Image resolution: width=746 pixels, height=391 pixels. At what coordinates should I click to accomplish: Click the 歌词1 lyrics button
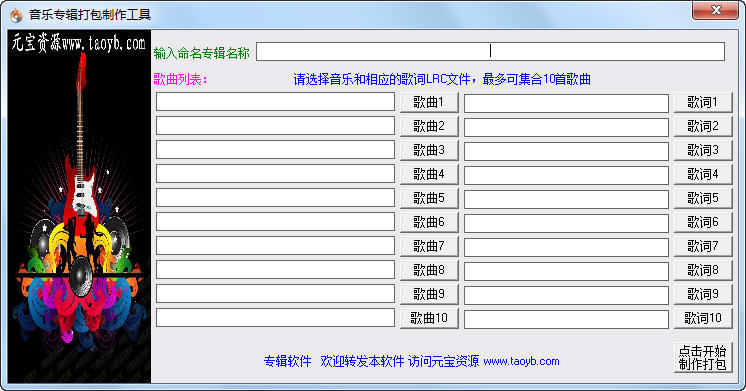pyautogui.click(x=703, y=102)
